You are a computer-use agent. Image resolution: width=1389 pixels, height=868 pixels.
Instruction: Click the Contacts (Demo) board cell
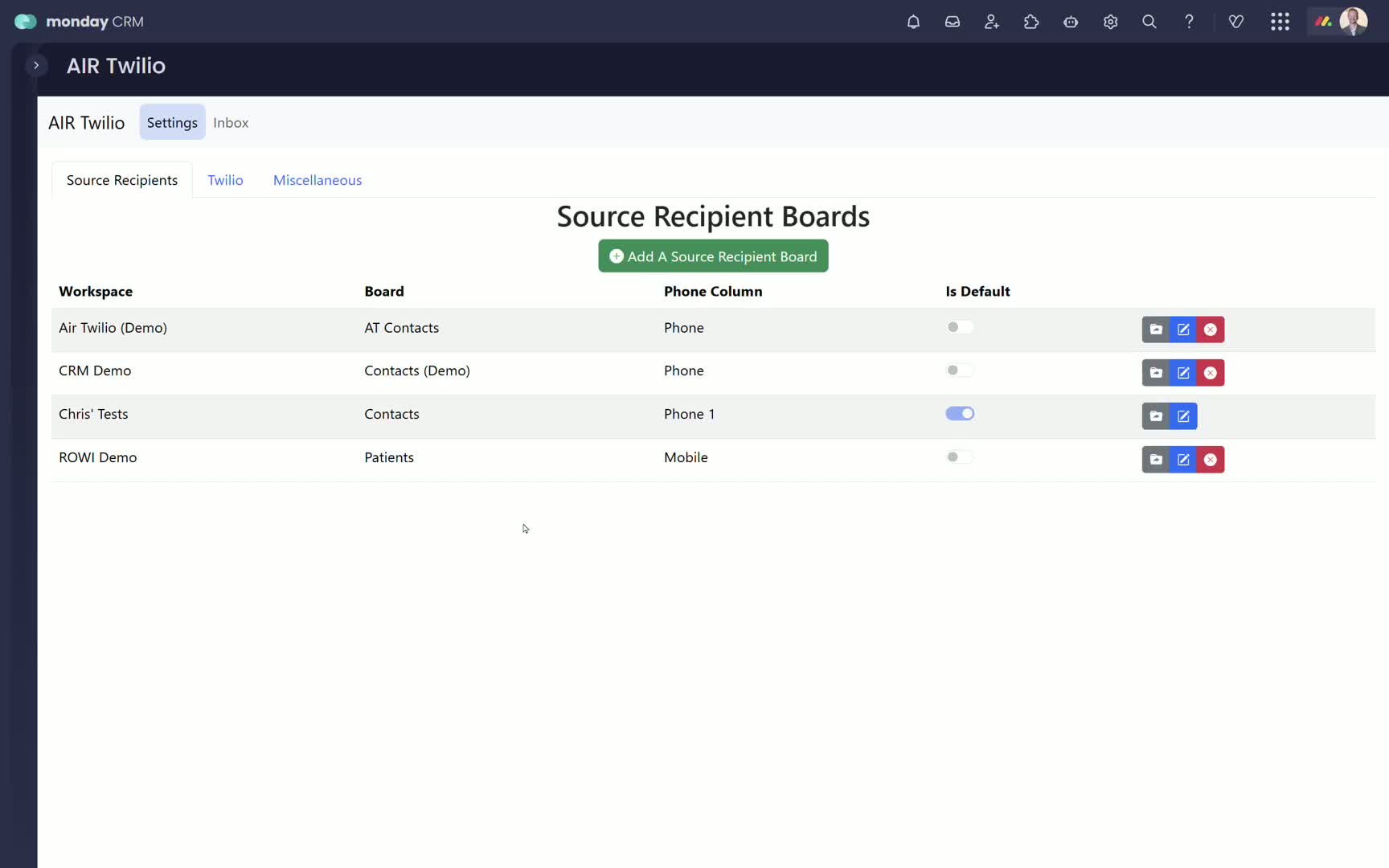tap(417, 371)
